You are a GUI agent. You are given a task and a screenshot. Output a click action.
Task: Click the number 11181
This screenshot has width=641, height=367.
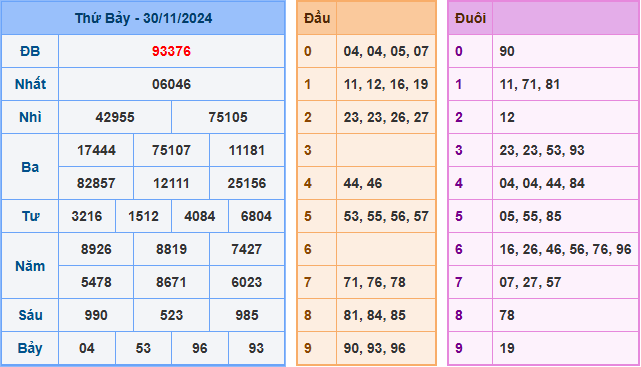[247, 150]
